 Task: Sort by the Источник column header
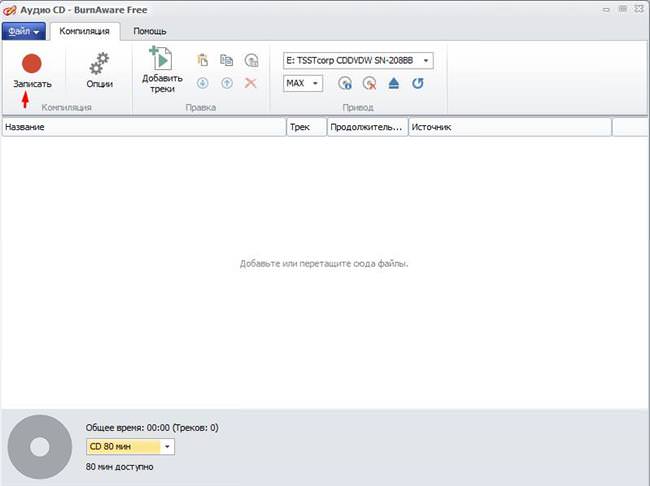point(510,127)
